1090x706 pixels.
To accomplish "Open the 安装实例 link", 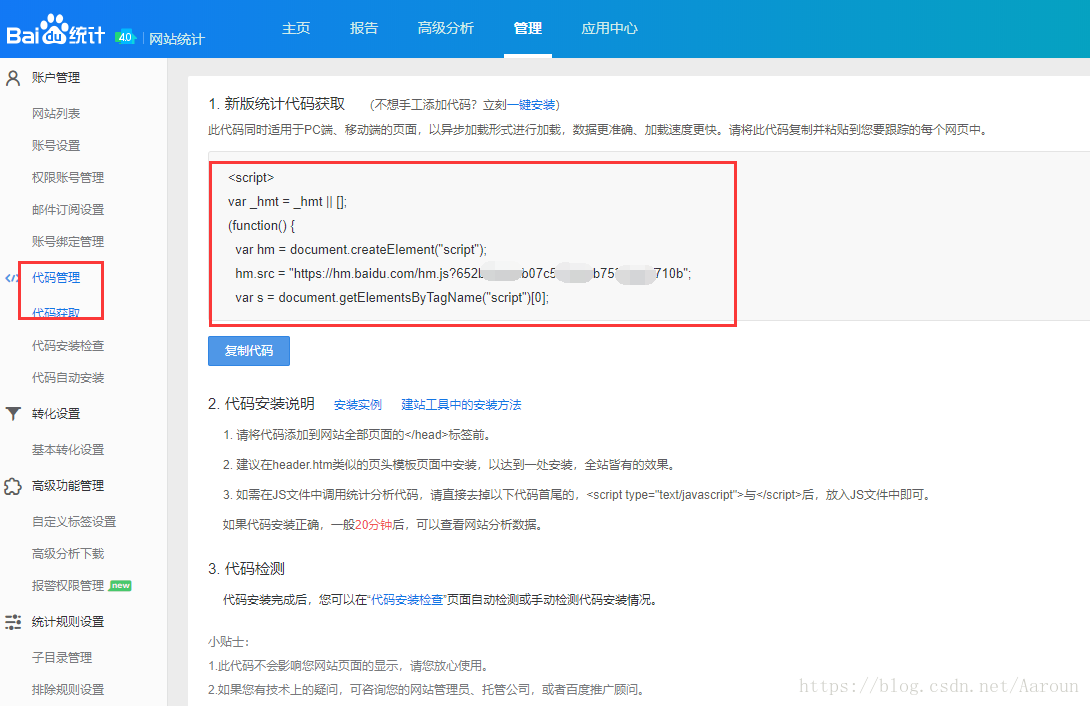I will coord(357,405).
